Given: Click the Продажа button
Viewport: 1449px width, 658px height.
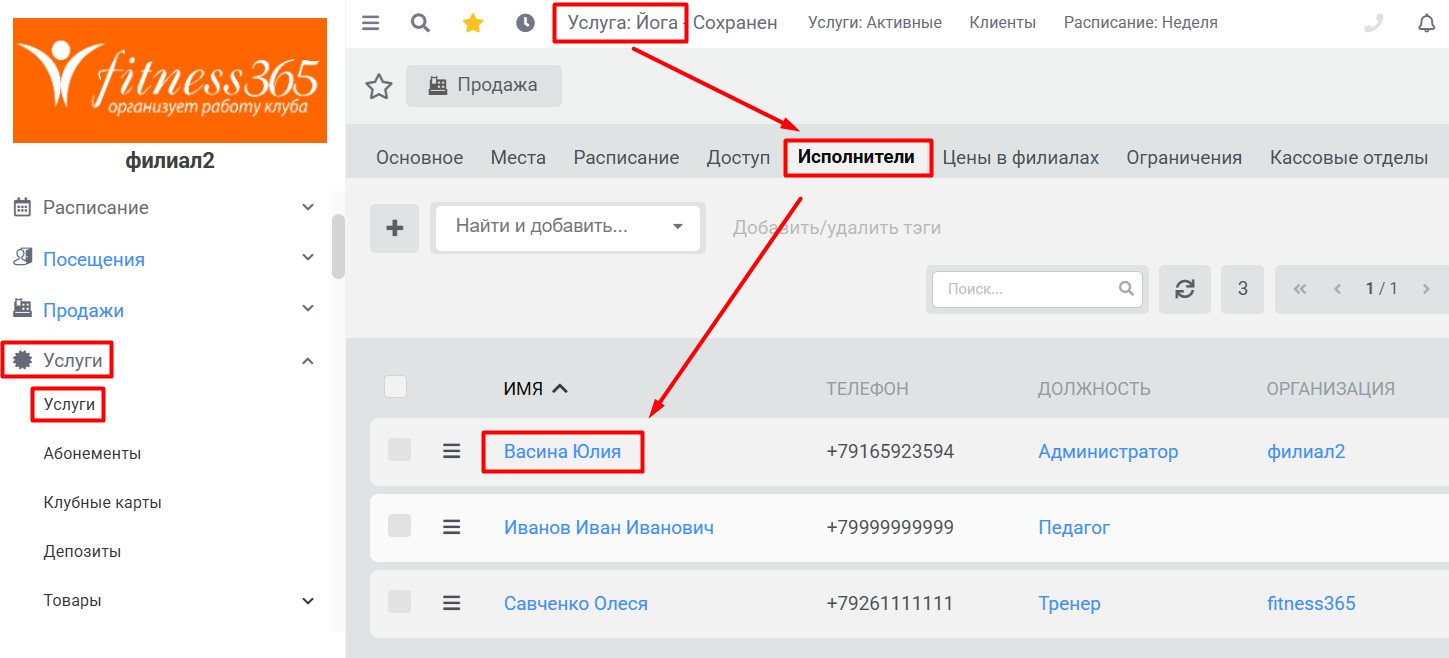Looking at the screenshot, I should (484, 86).
